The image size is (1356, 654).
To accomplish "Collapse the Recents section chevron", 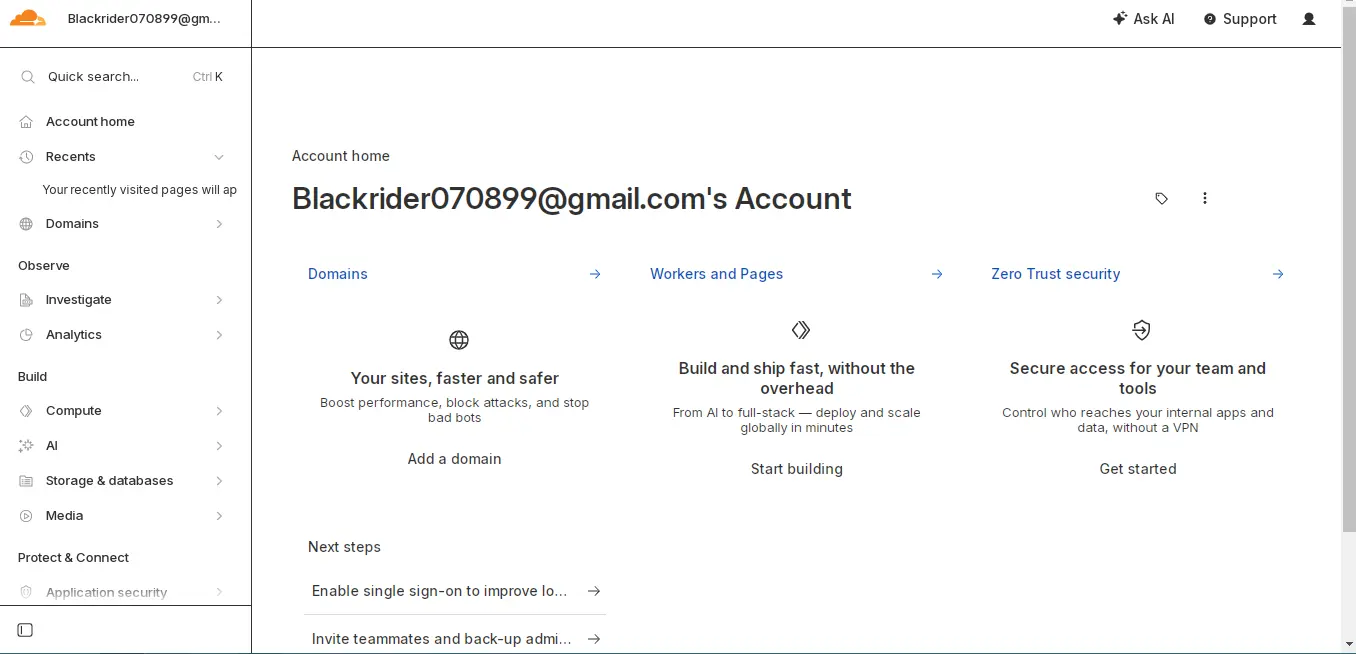I will (219, 157).
